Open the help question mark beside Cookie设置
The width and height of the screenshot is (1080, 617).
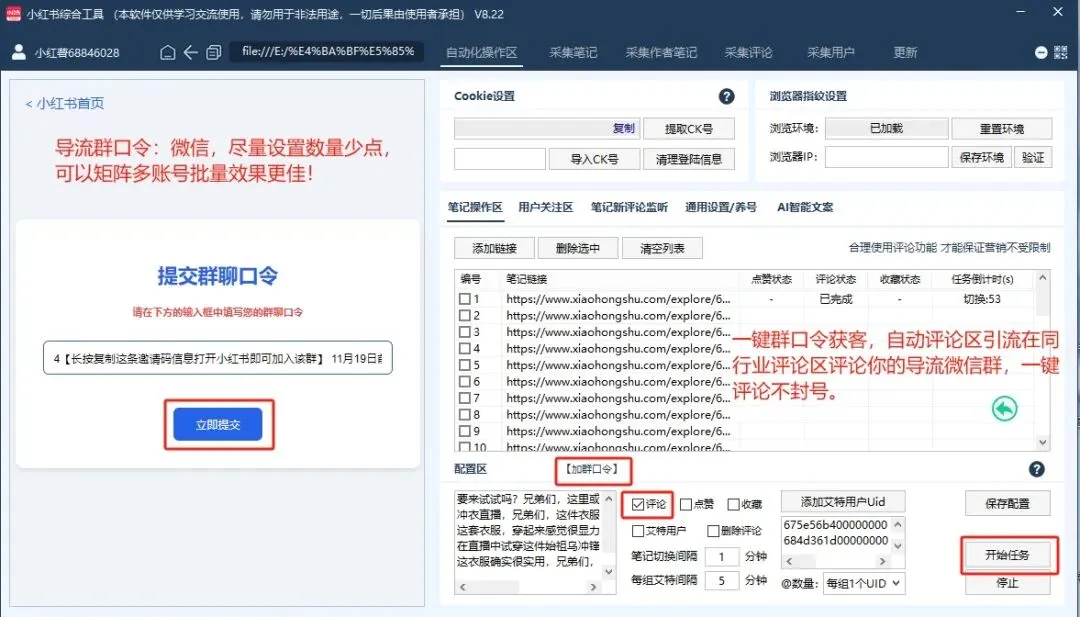tap(727, 96)
